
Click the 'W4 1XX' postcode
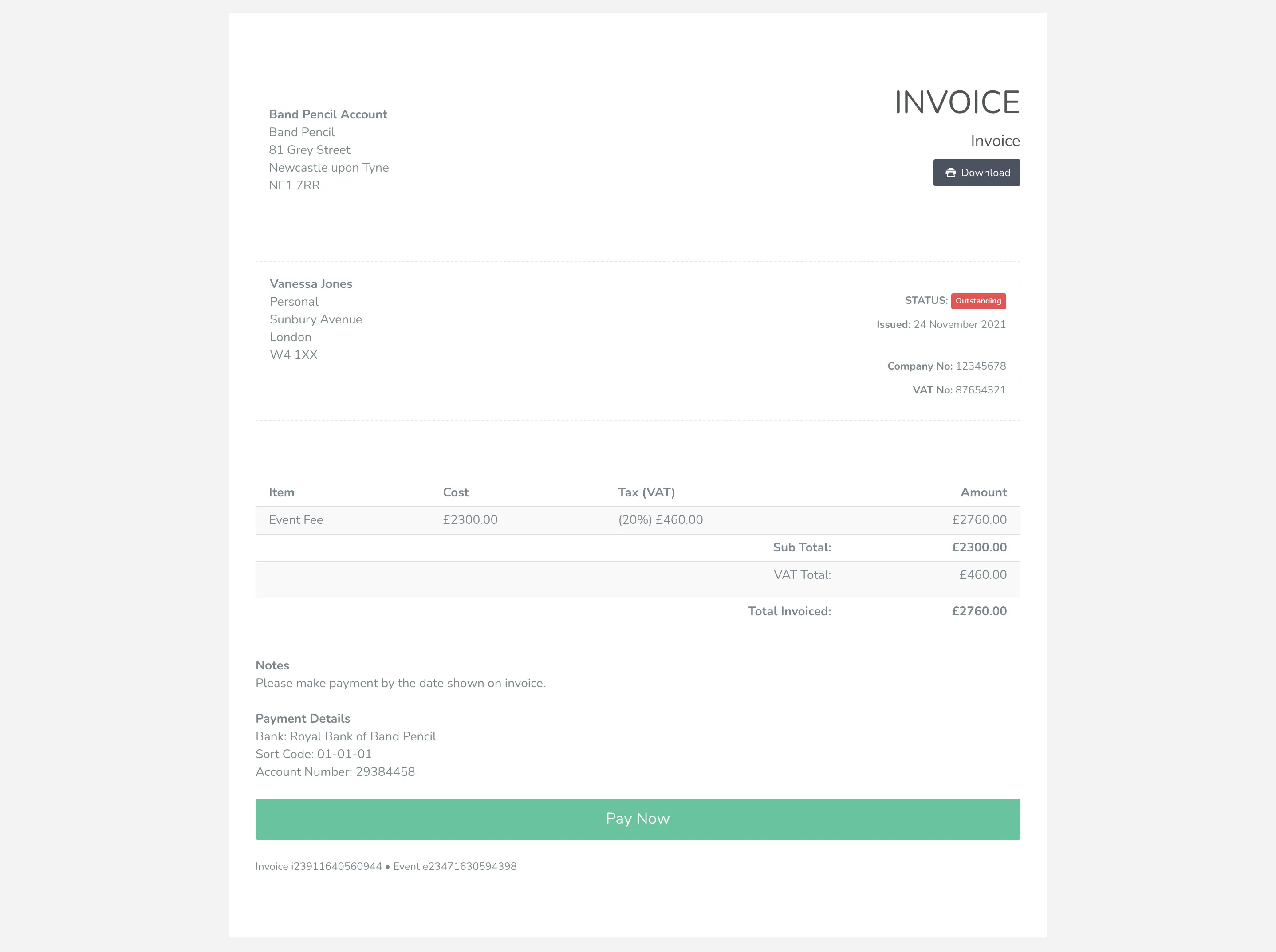(293, 354)
